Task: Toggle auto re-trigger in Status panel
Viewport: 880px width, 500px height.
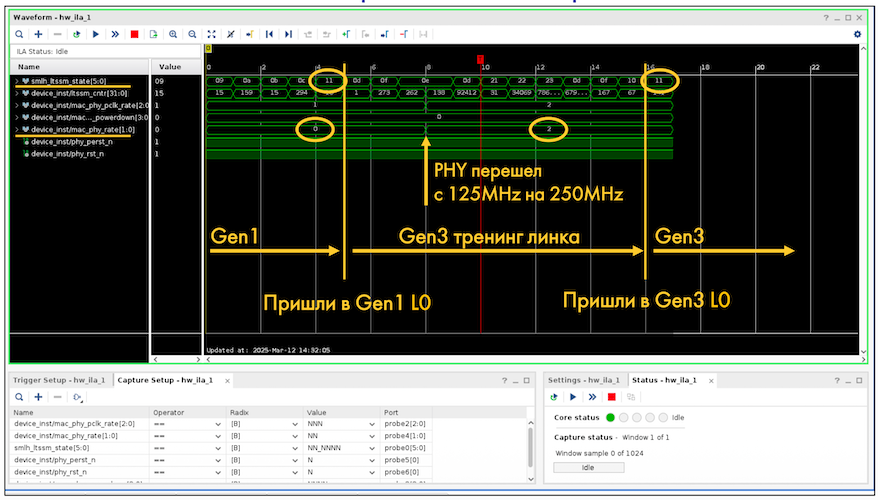Action: [x=554, y=397]
